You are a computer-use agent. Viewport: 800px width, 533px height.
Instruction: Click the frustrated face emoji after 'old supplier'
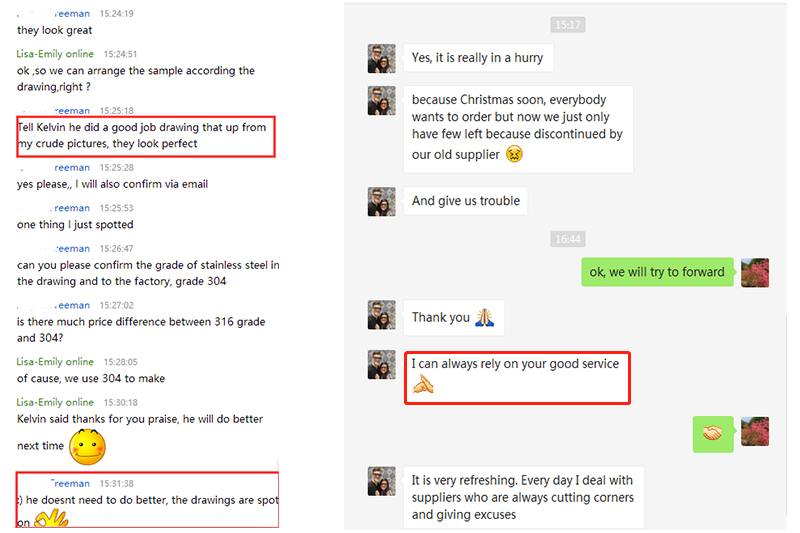514,154
